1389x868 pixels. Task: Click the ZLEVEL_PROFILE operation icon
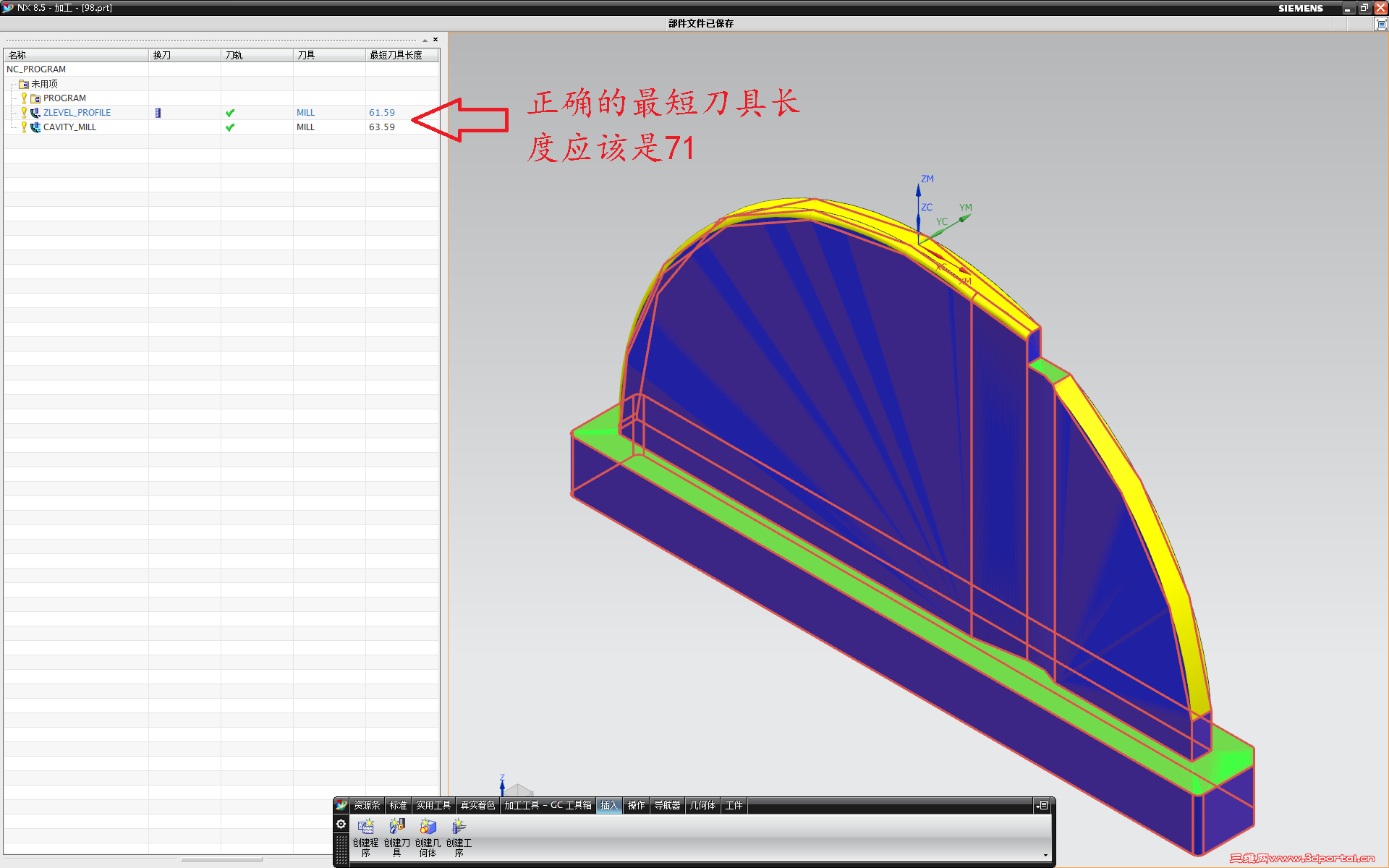coord(35,113)
